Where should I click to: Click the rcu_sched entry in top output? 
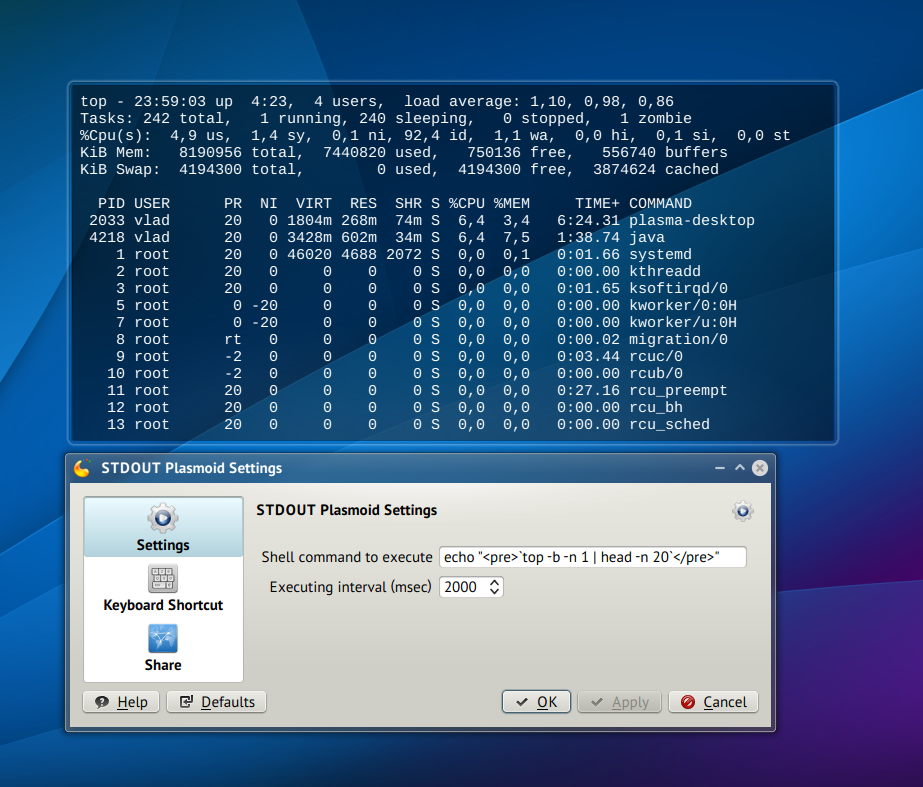(669, 425)
